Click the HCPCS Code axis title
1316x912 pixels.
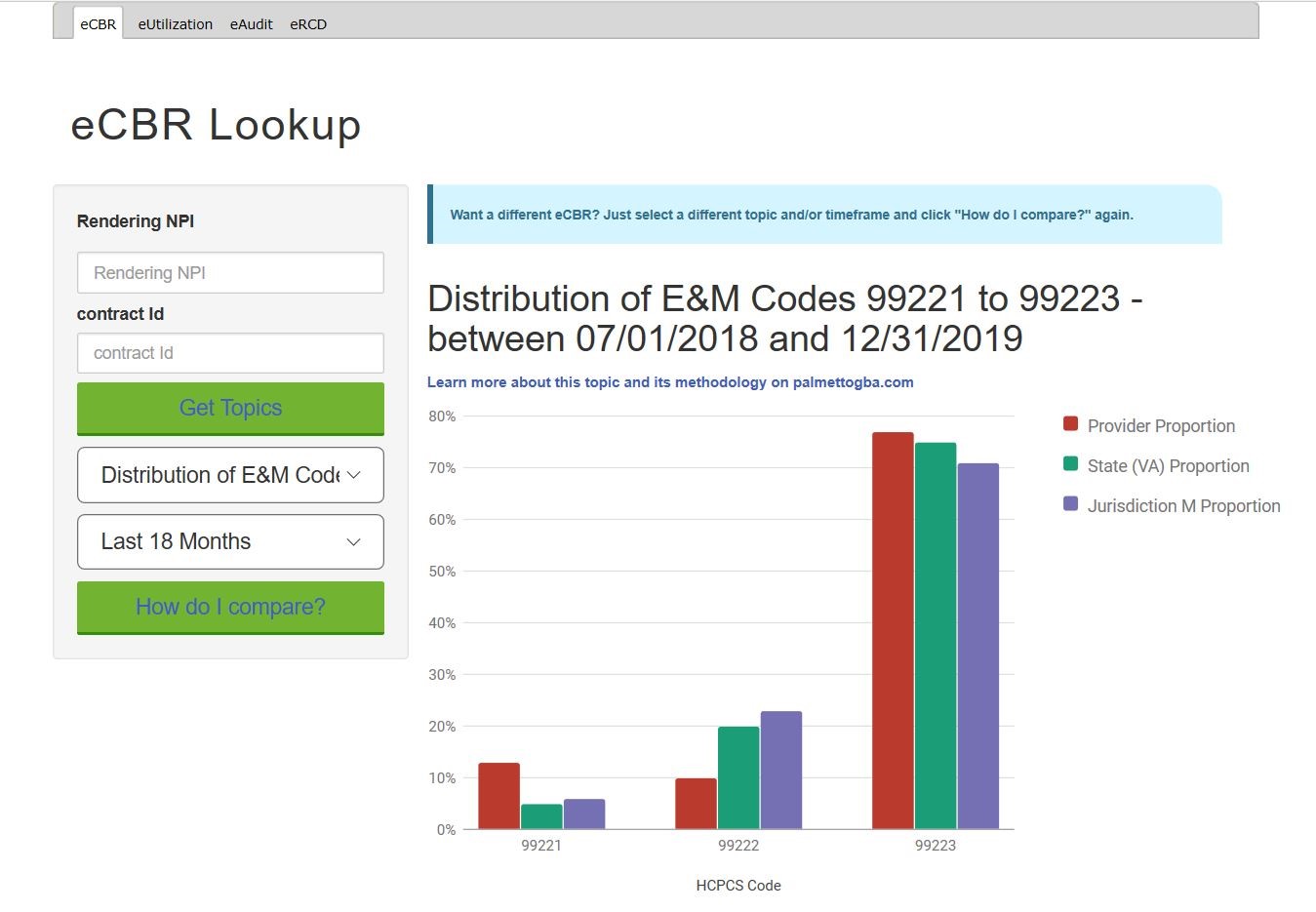tap(738, 886)
